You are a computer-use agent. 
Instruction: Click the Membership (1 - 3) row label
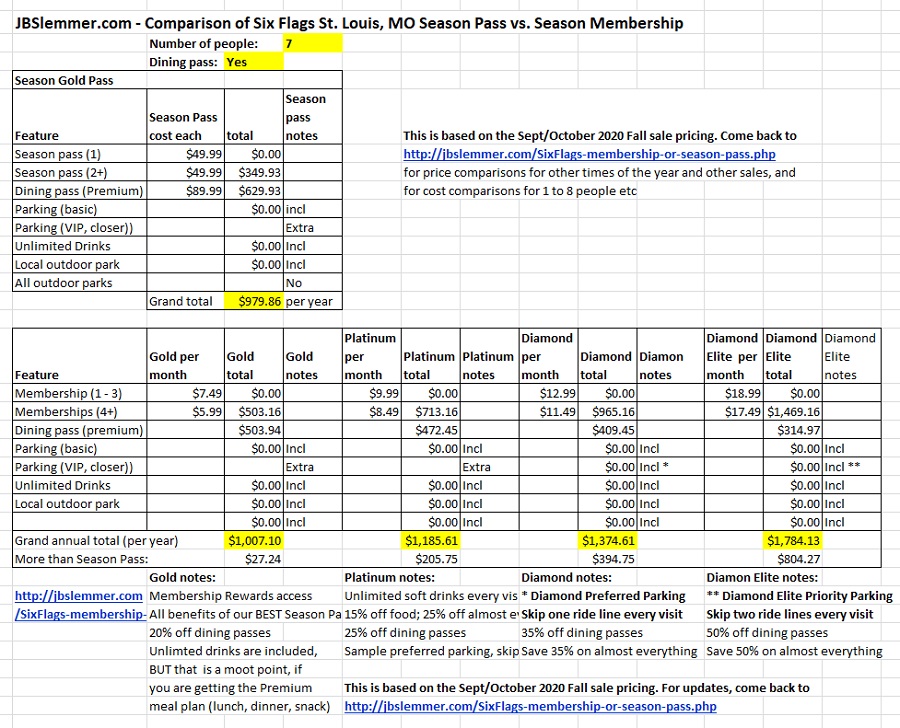point(79,393)
